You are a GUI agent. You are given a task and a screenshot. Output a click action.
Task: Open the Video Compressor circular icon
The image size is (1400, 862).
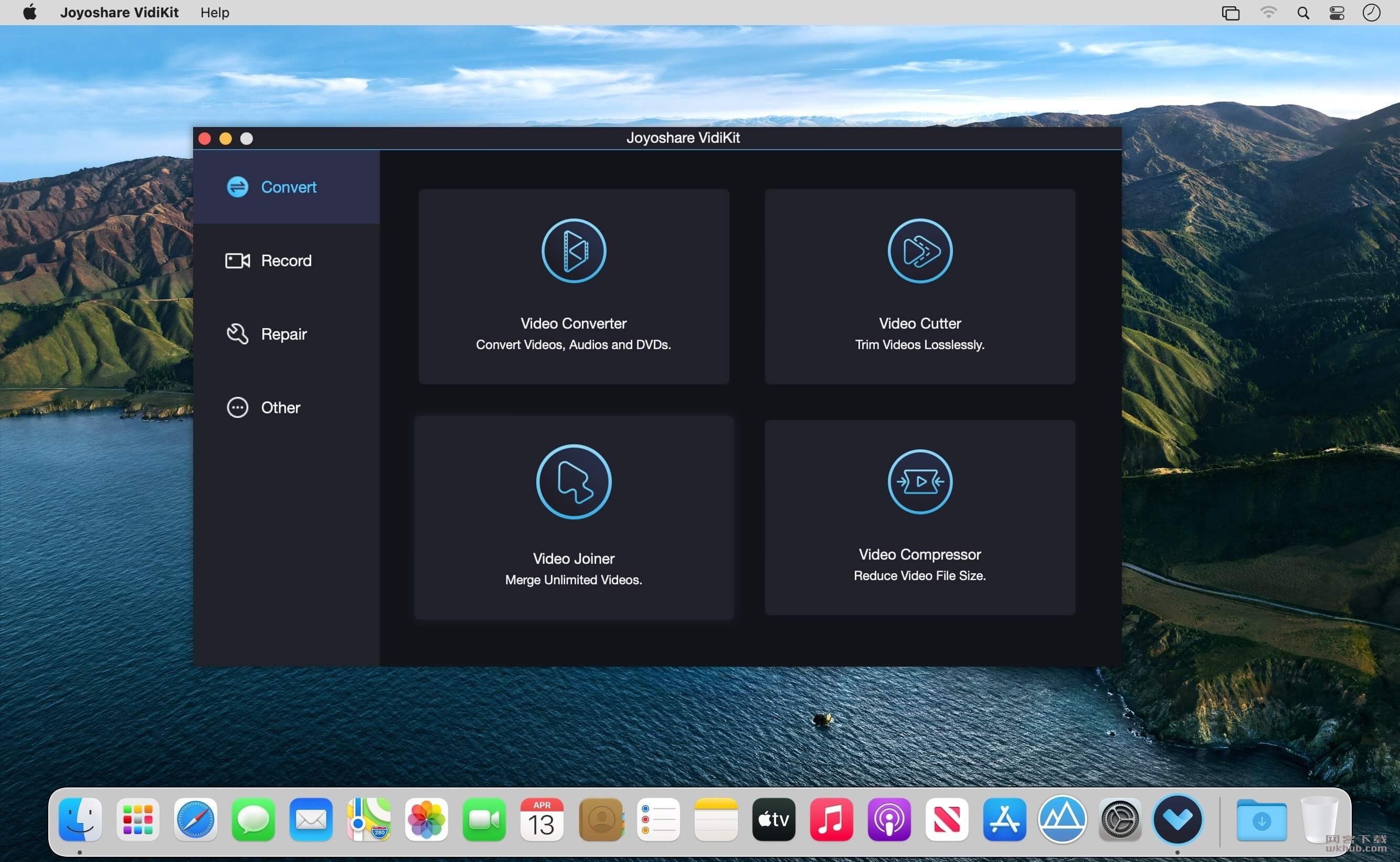point(920,482)
